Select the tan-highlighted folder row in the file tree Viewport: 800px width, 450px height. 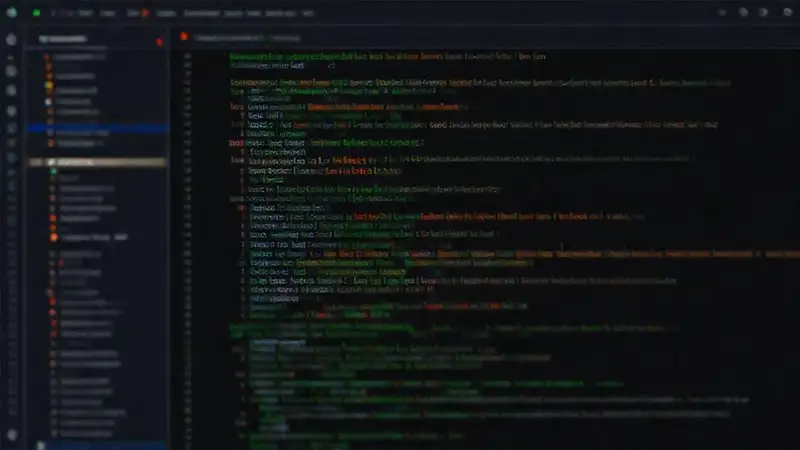point(98,162)
